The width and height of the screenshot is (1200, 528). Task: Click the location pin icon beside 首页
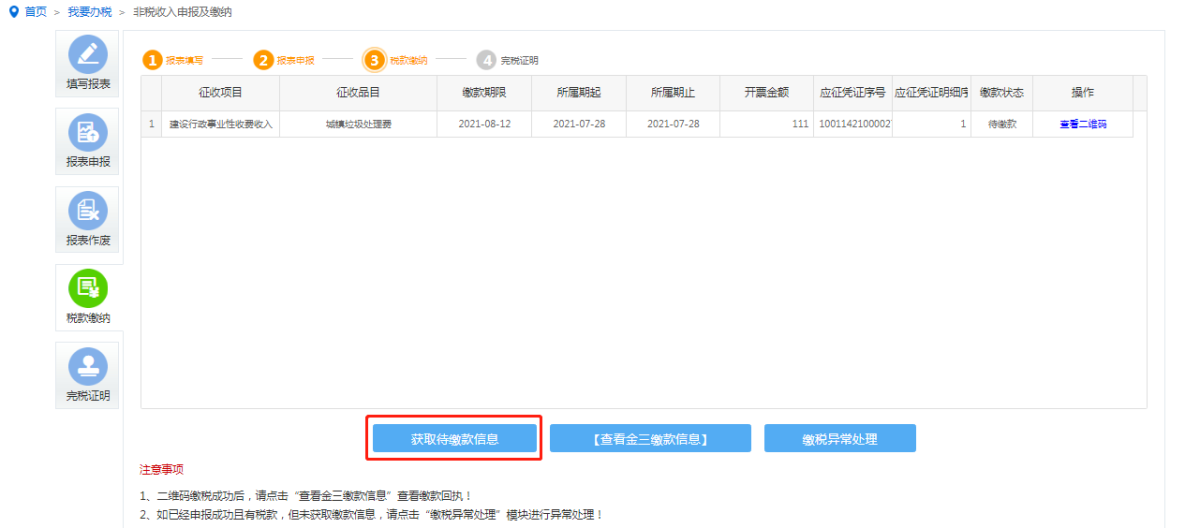[x=13, y=11]
